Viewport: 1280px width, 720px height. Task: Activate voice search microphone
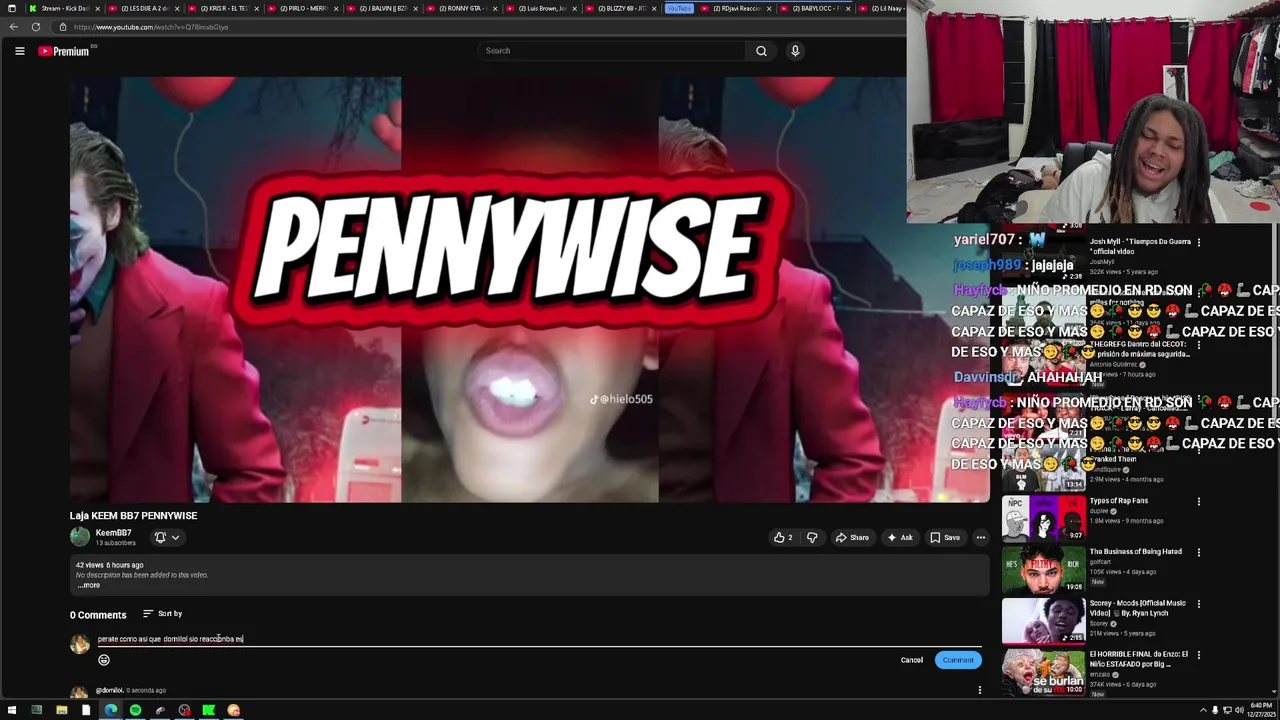(795, 51)
